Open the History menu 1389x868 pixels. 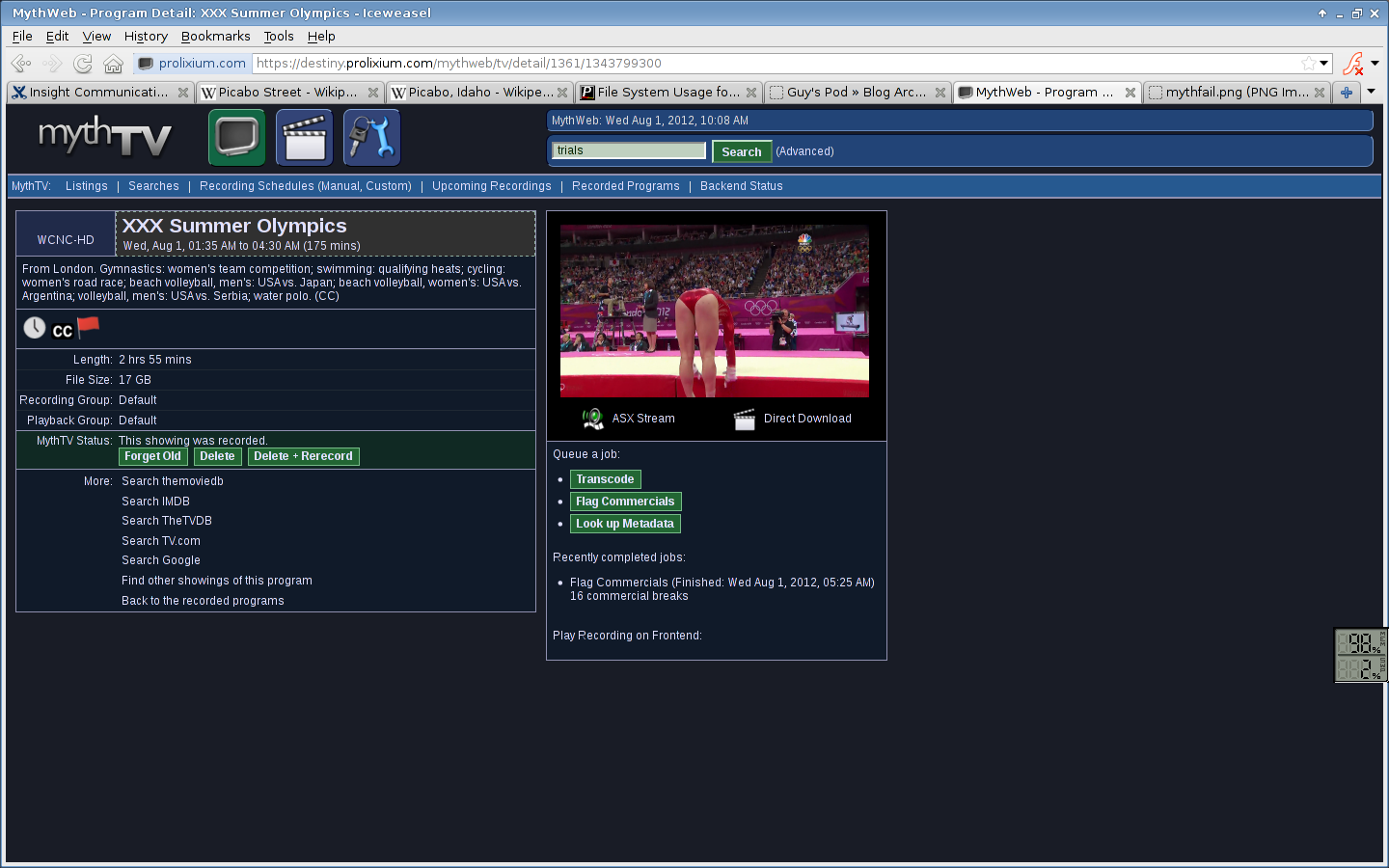point(146,36)
